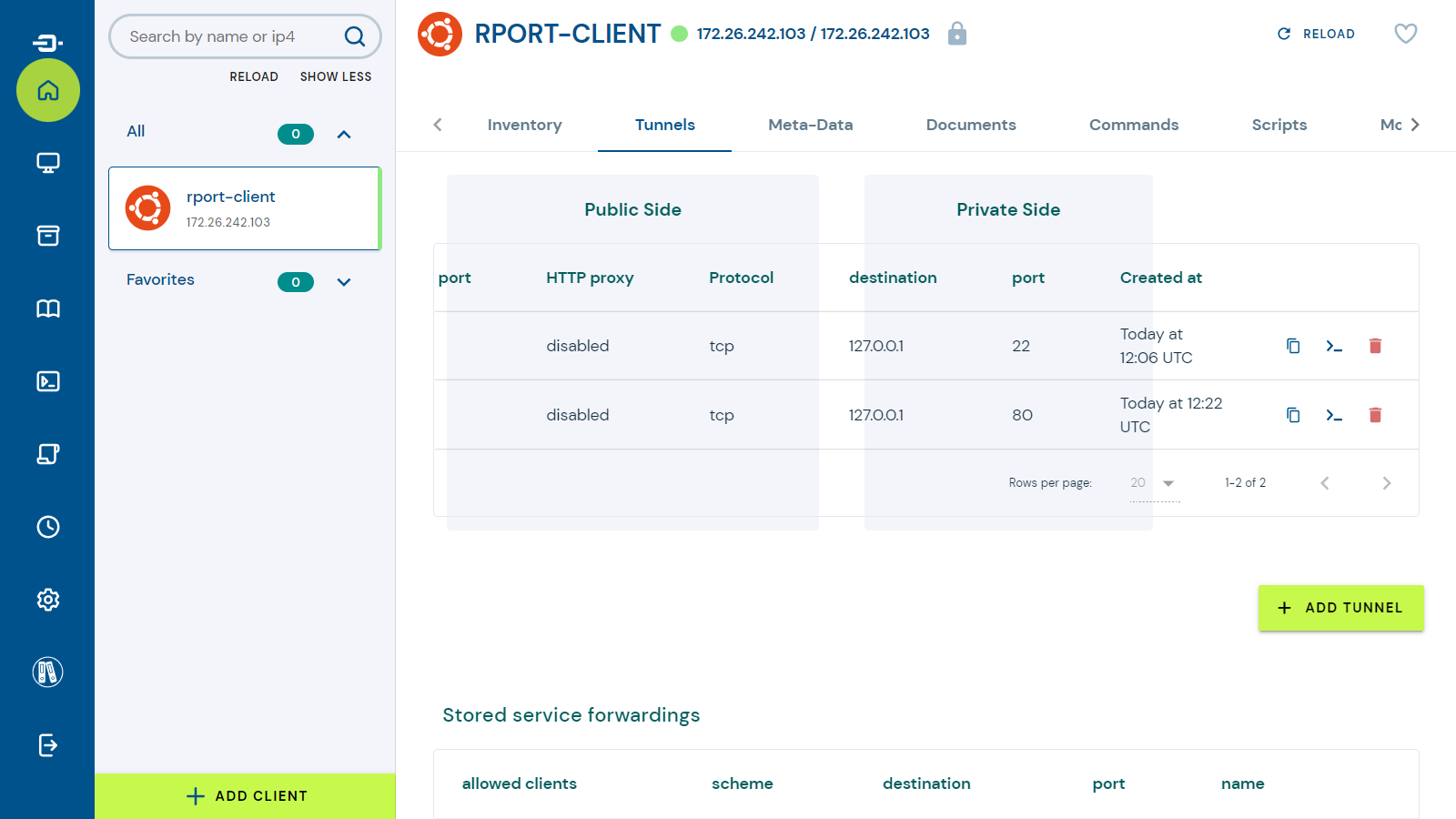This screenshot has width=1456, height=819.
Task: Open the clock schedule icon in sidebar
Action: [x=48, y=527]
